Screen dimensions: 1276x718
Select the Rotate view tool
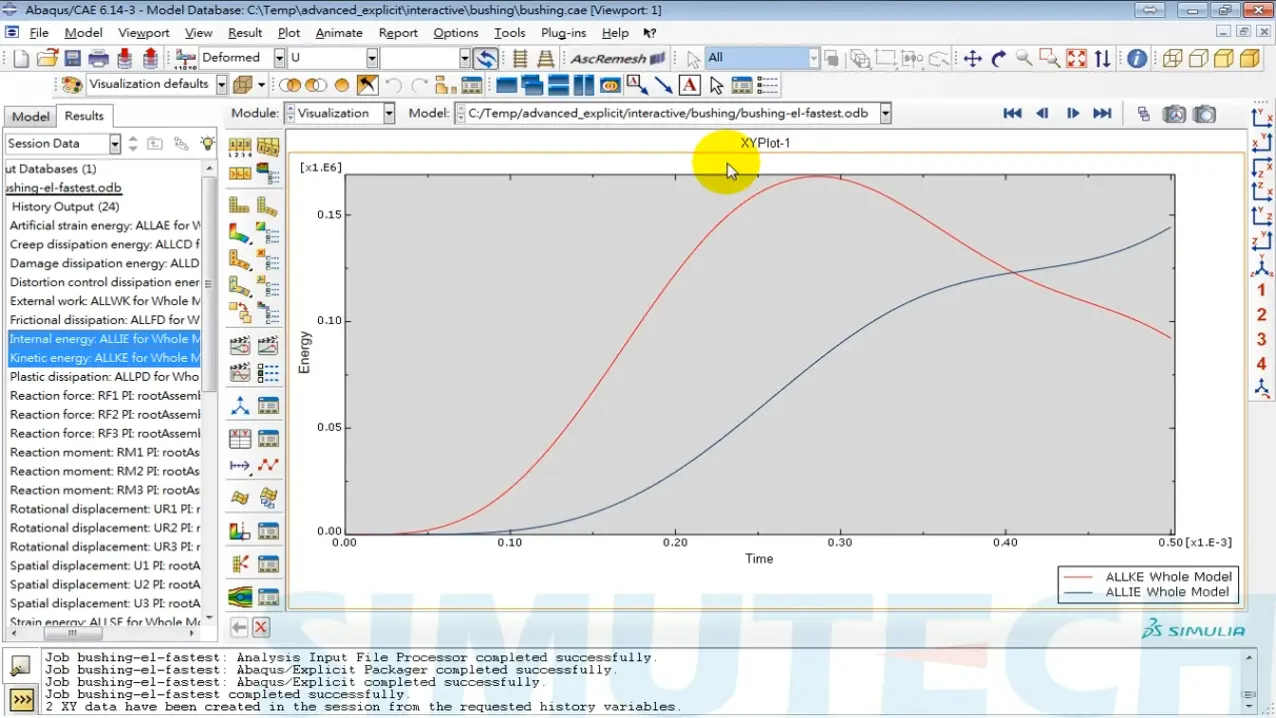(998, 59)
